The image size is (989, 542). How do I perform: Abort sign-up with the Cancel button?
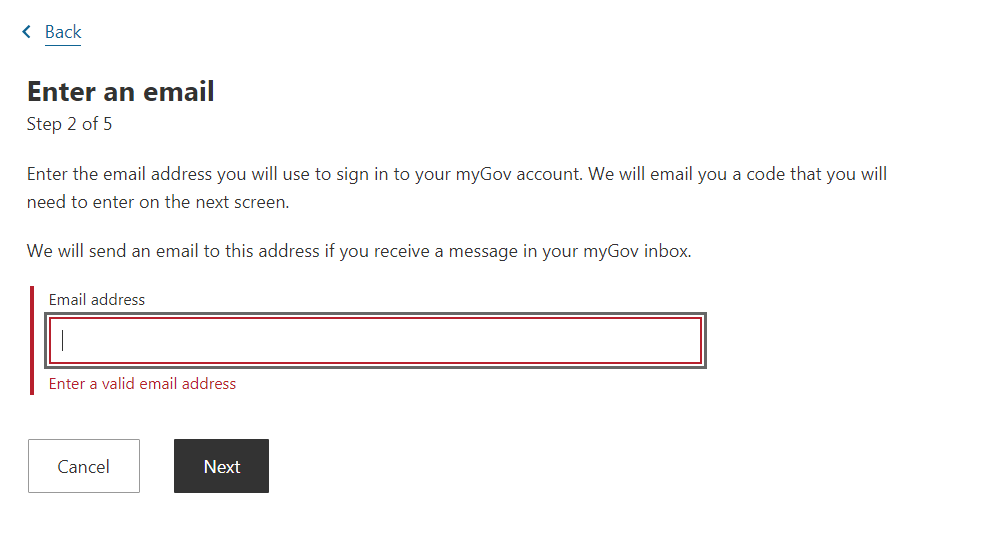(x=84, y=466)
